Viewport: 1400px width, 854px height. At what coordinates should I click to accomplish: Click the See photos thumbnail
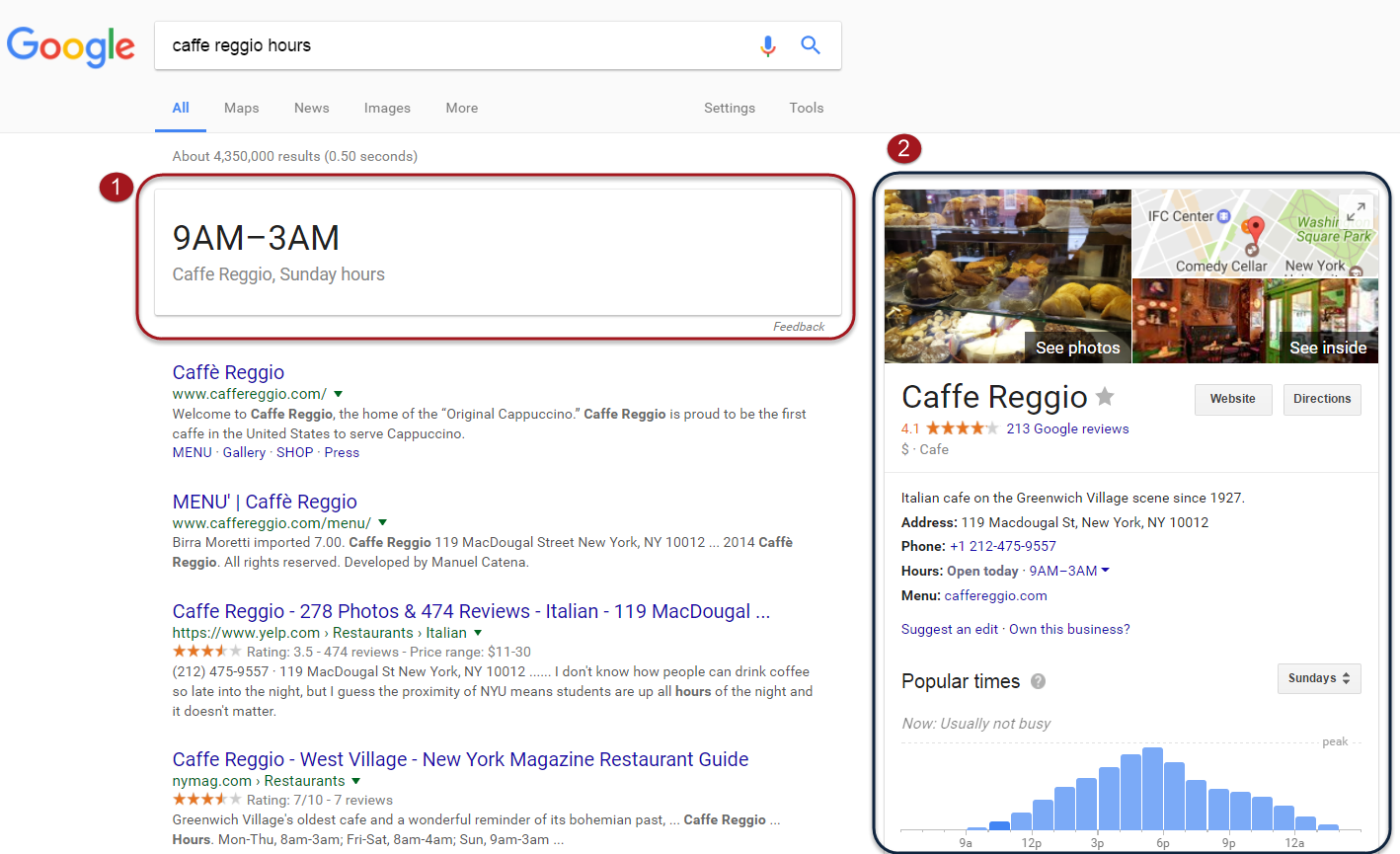1007,276
